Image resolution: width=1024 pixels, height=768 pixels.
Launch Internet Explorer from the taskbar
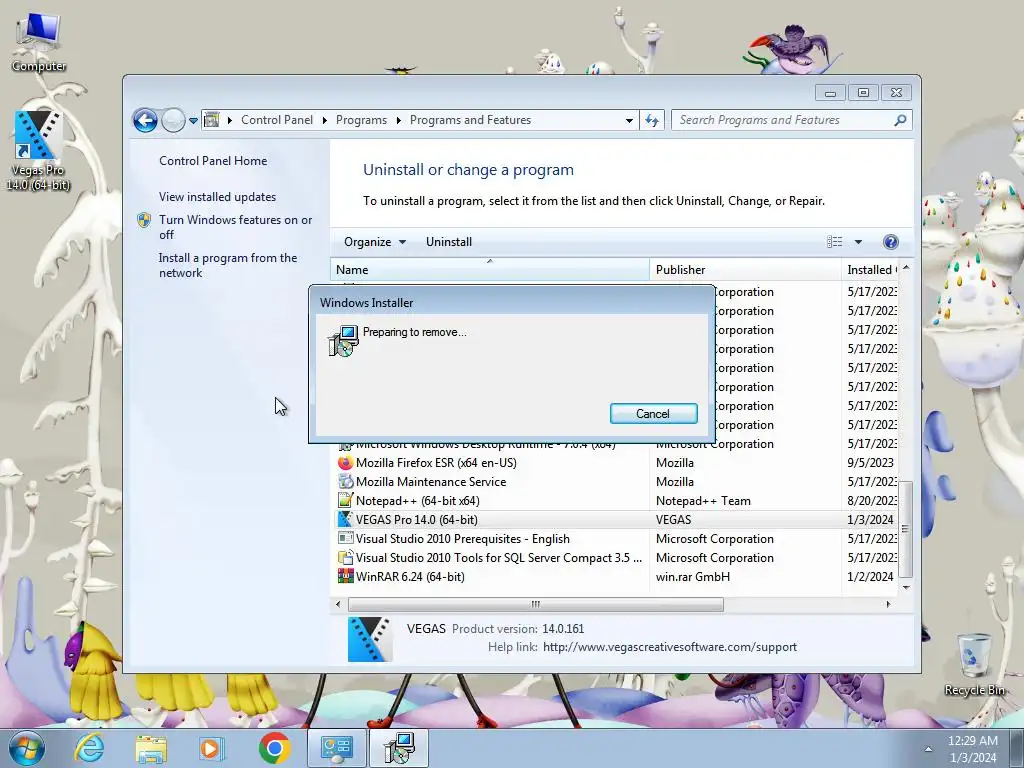click(x=89, y=748)
